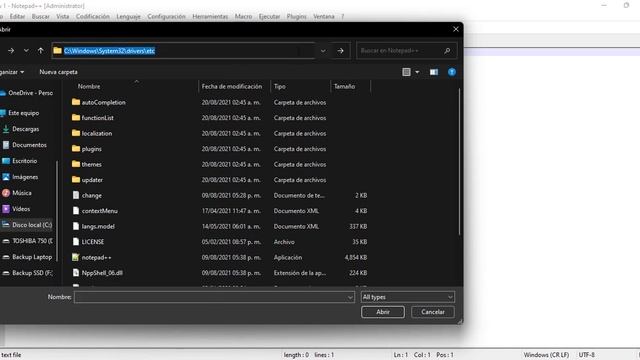The width and height of the screenshot is (640, 360).
Task: Open the Macro menu
Action: (243, 16)
